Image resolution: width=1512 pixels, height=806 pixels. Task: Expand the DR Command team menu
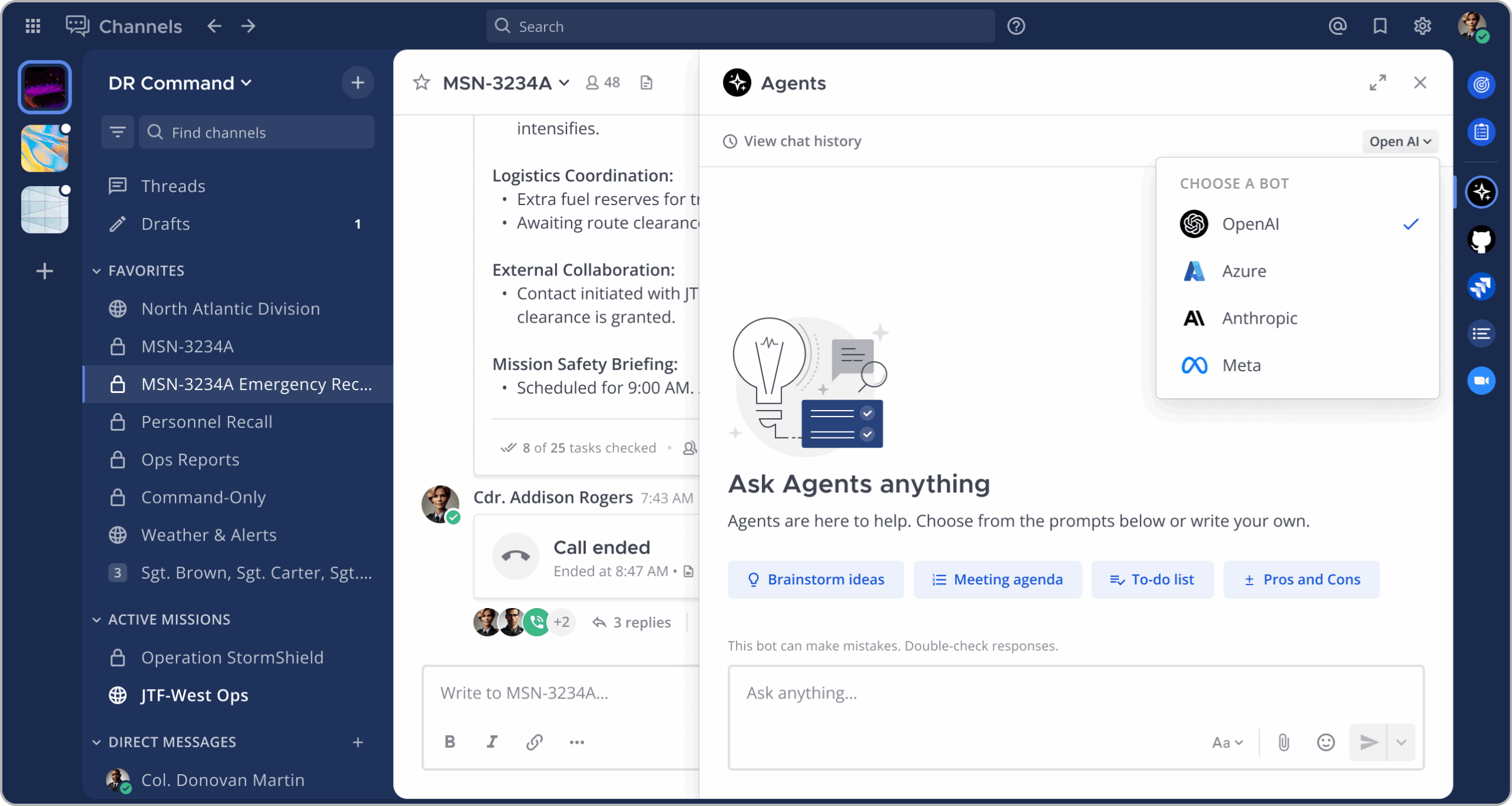point(180,83)
